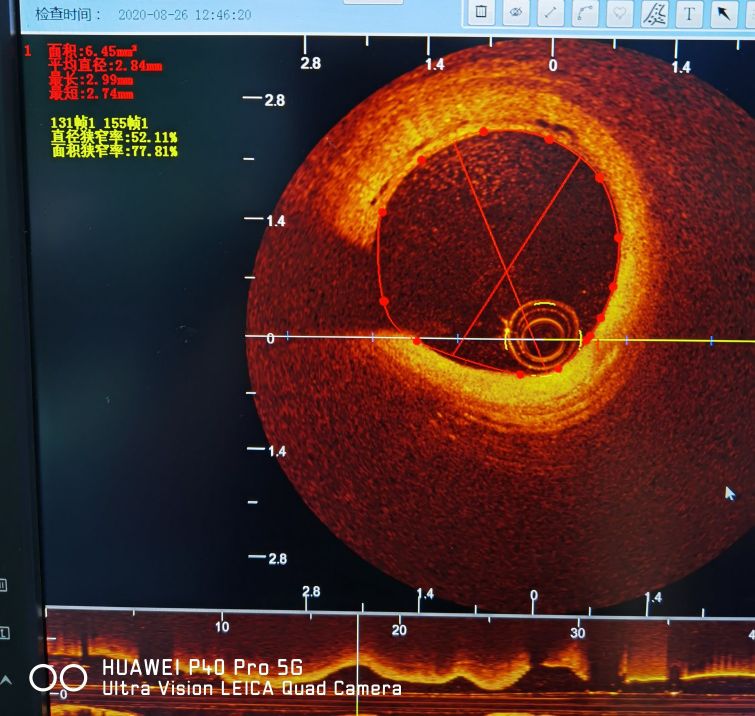Image resolution: width=755 pixels, height=716 pixels.
Task: Toggle the hide annotations eye icon
Action: click(516, 12)
